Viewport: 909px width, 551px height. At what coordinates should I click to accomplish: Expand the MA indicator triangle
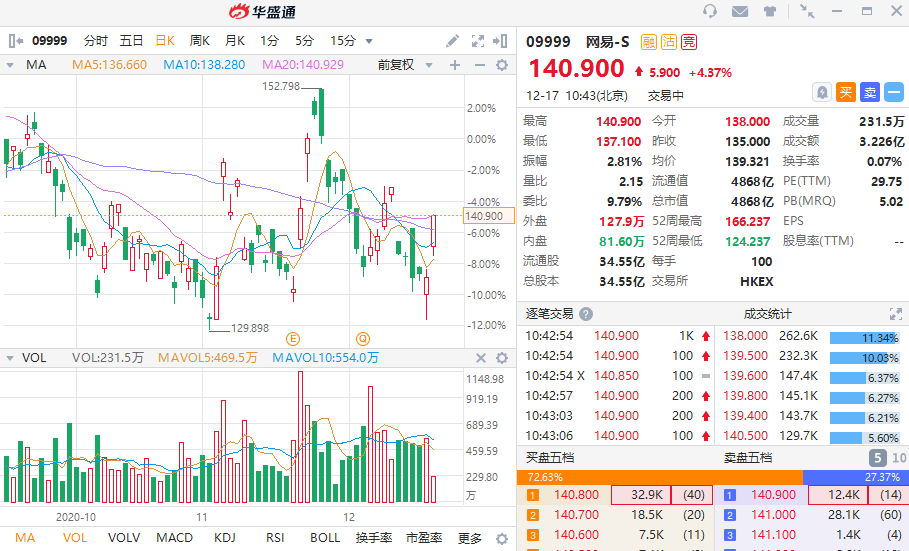pyautogui.click(x=10, y=66)
